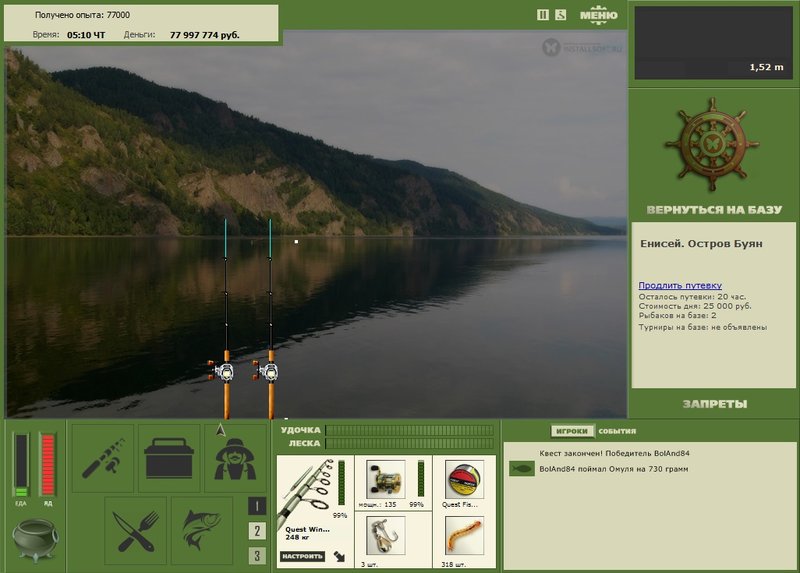The image size is (800, 573).
Task: Click the ship steering wheel icon
Action: 712,145
